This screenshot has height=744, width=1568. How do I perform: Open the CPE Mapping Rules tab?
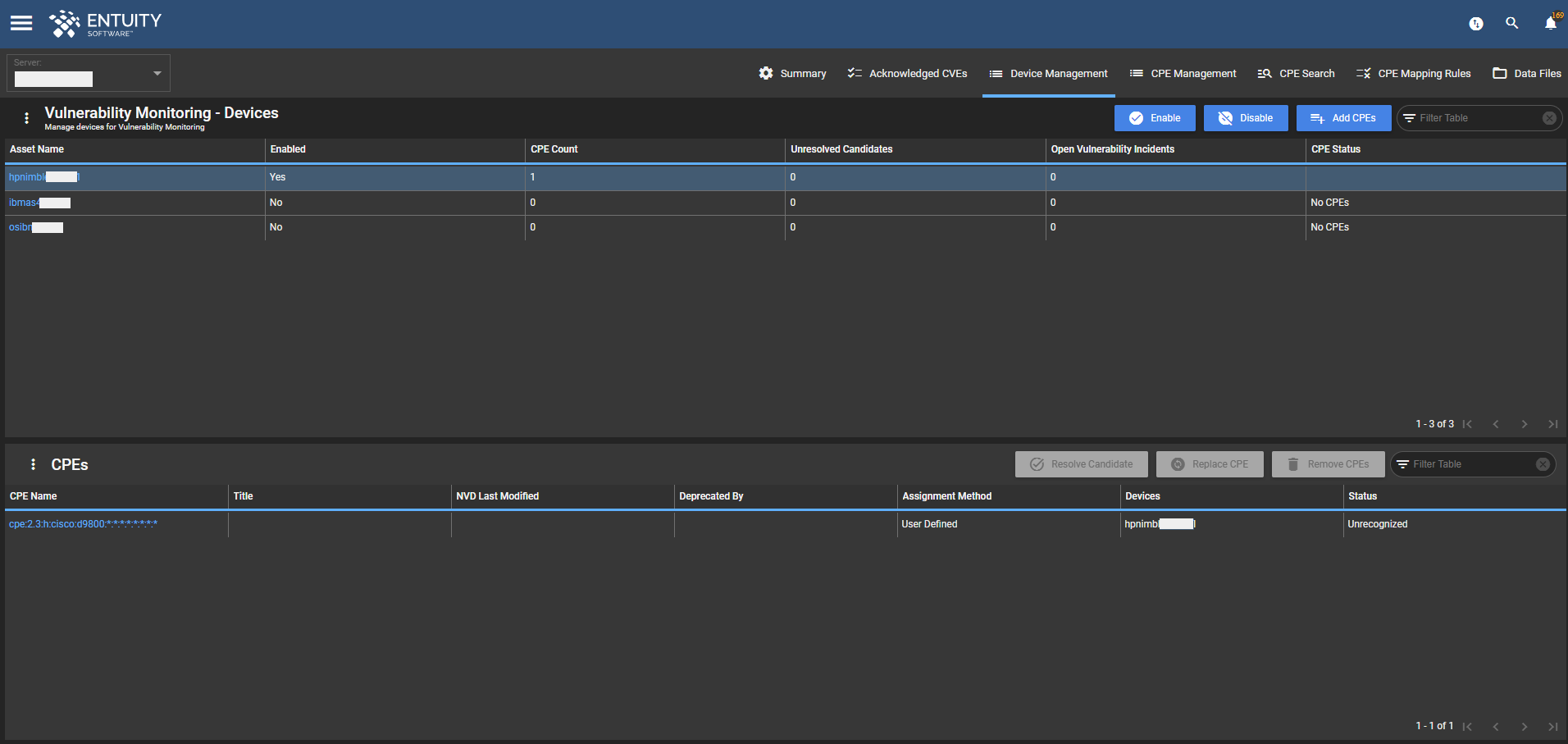[1413, 73]
